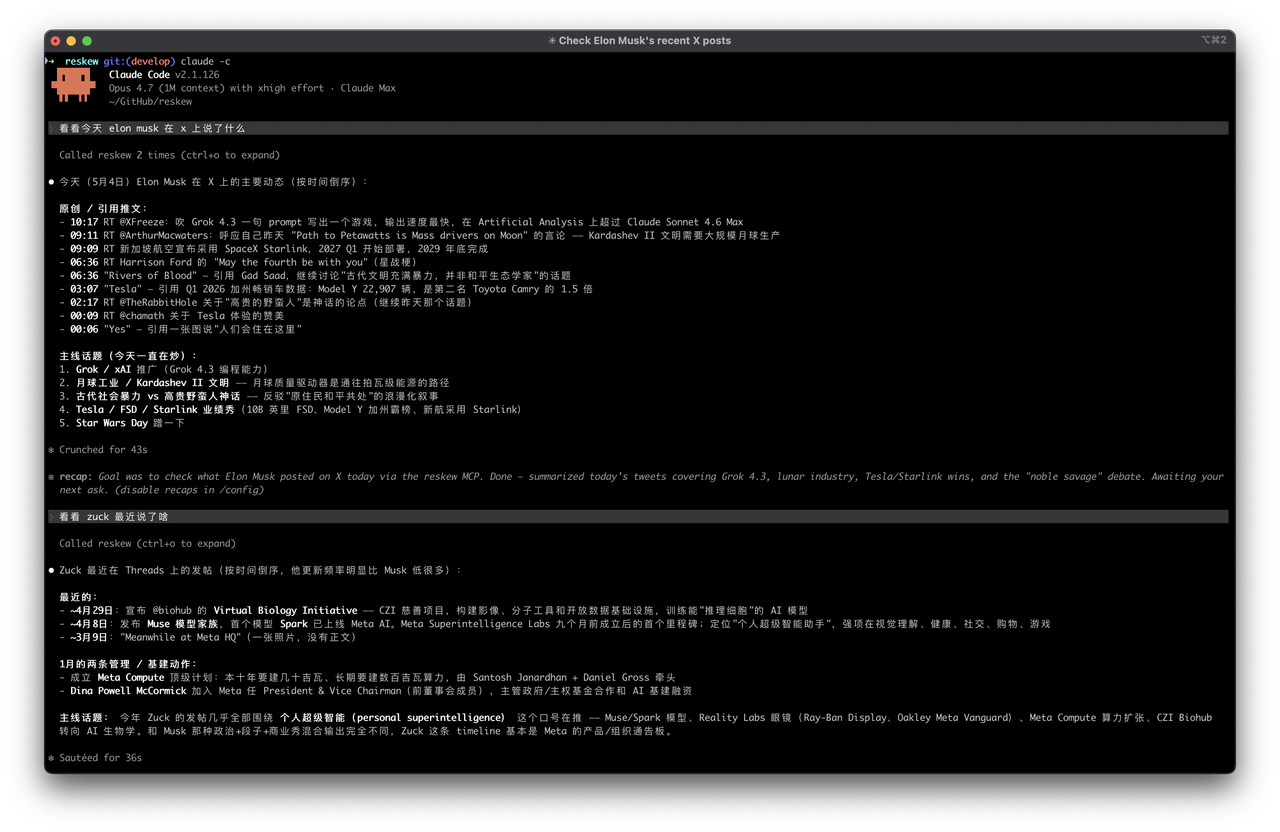Click the "今天（5月4日）Elon Musk" summary line
The image size is (1280, 832).
[213, 182]
